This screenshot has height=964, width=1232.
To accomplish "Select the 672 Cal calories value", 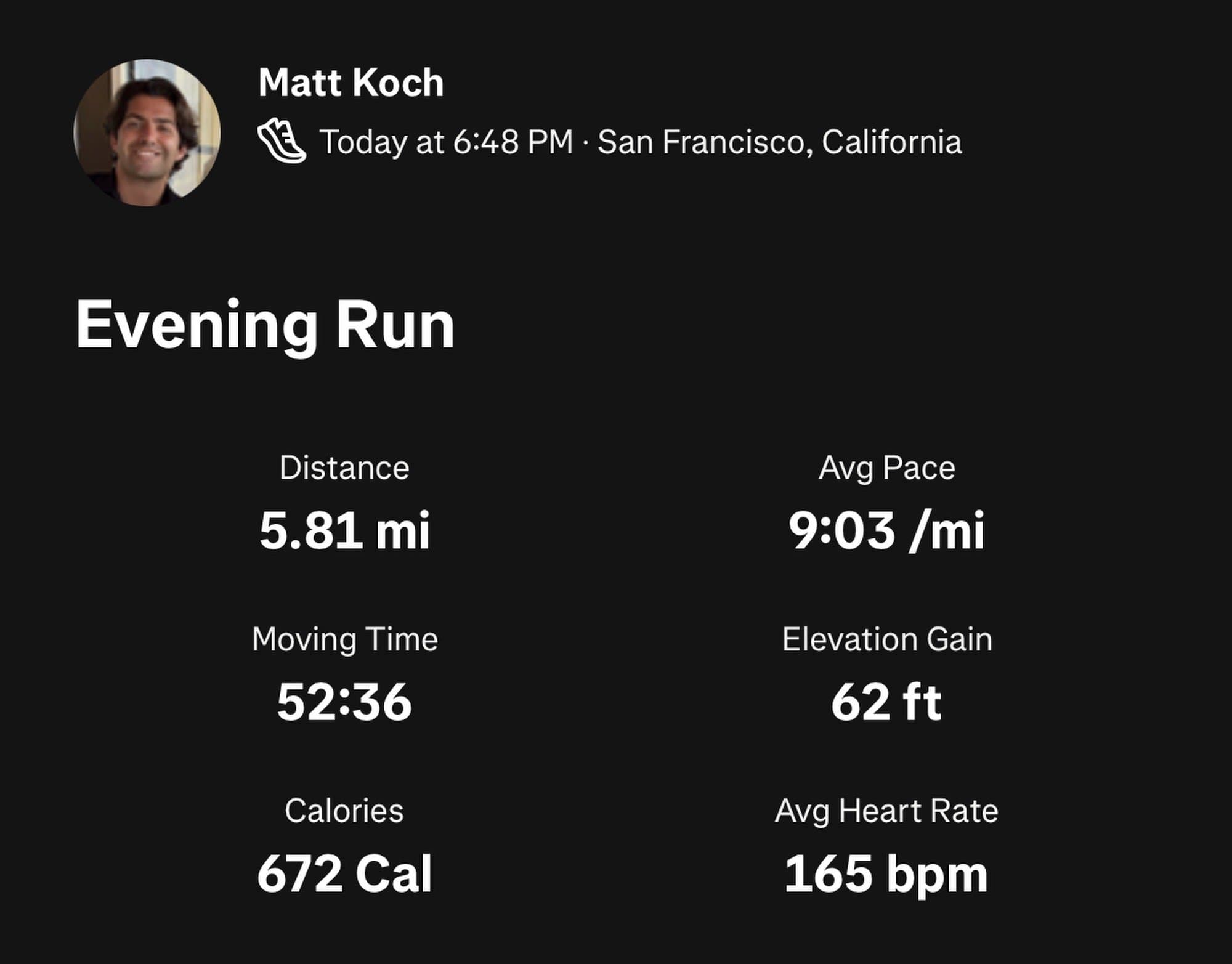I will (x=344, y=873).
